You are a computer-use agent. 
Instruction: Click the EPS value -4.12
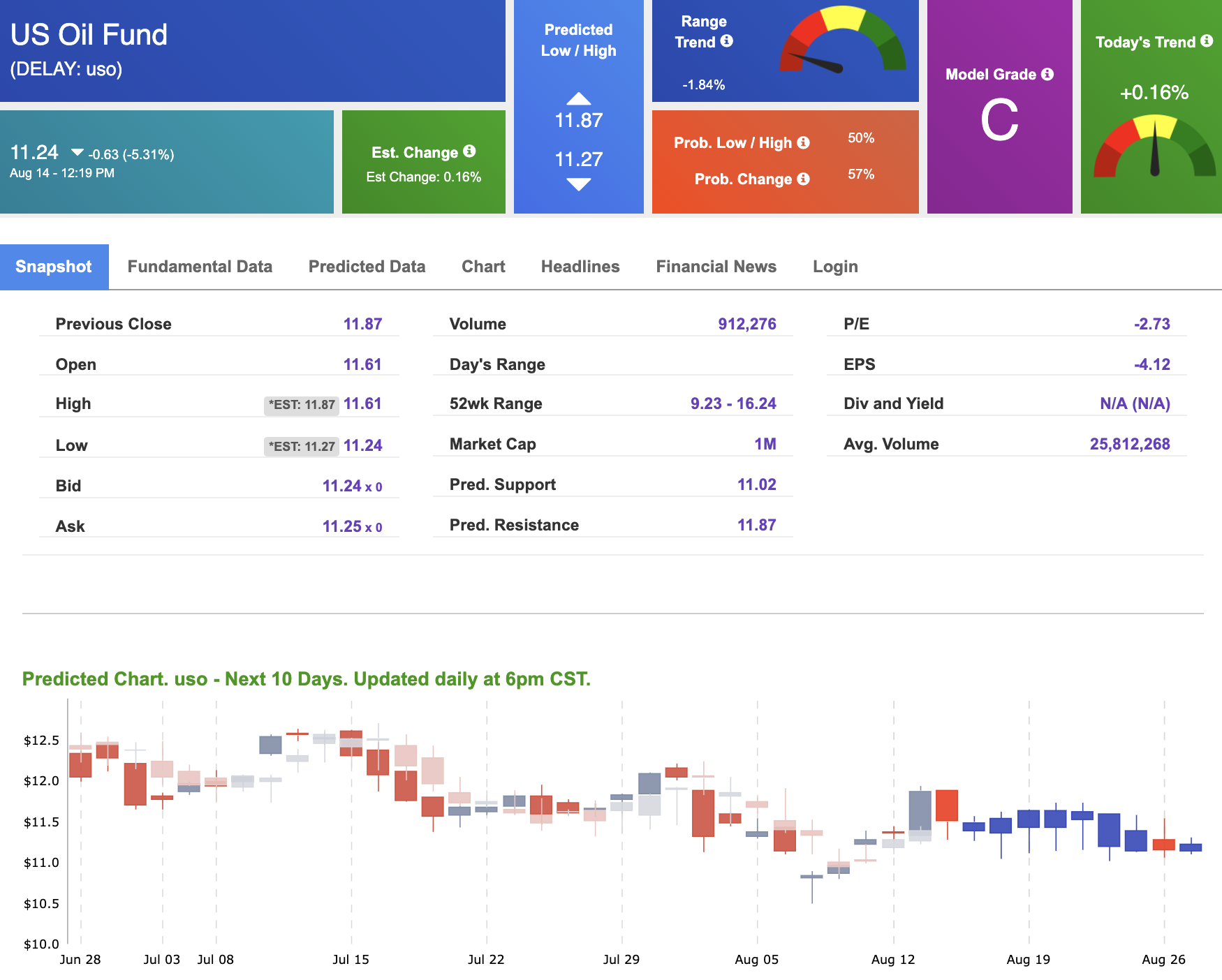tap(1152, 364)
